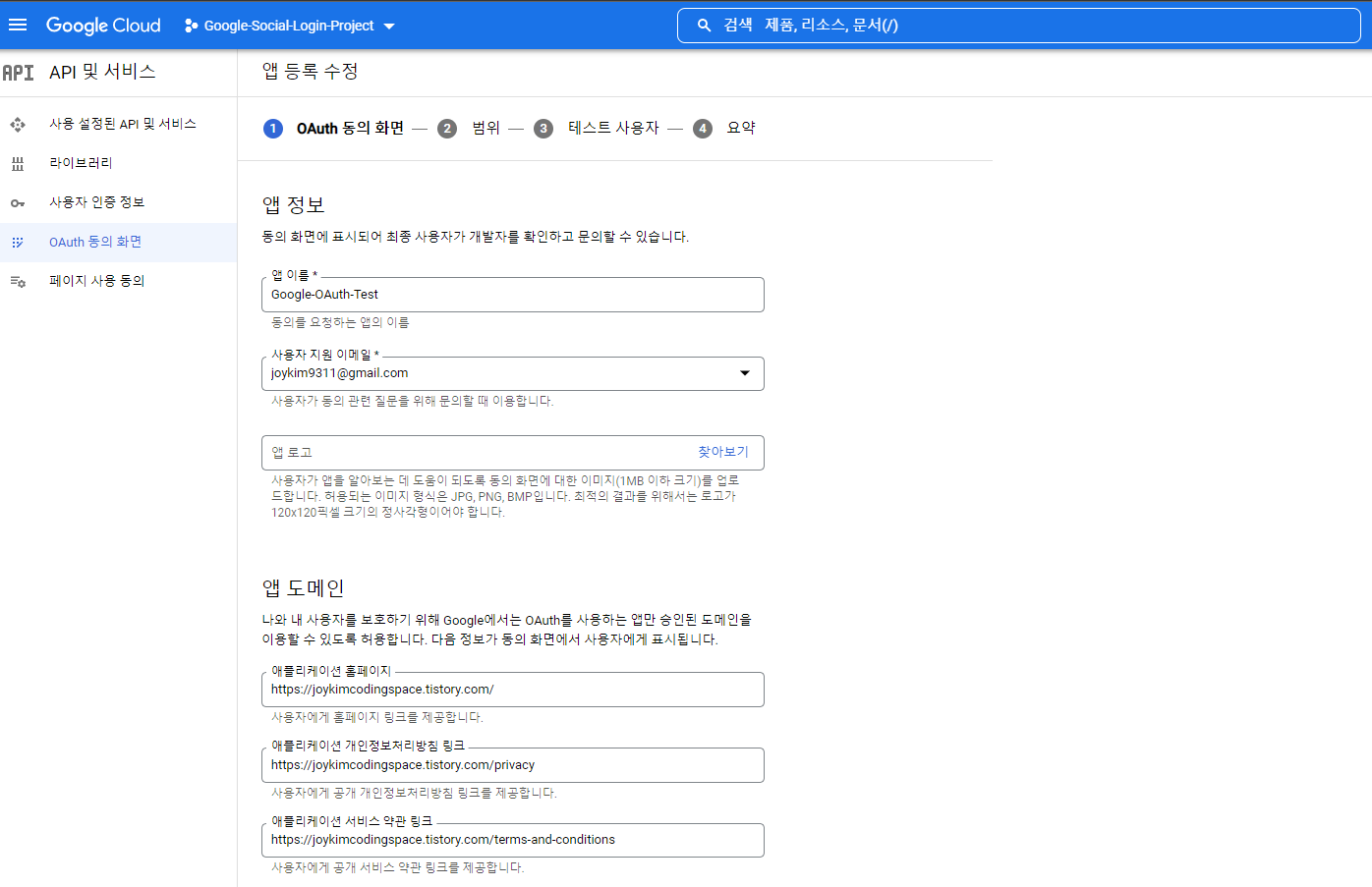Click the 앱 로고 upload field
The width and height of the screenshot is (1372, 887).
pos(513,453)
